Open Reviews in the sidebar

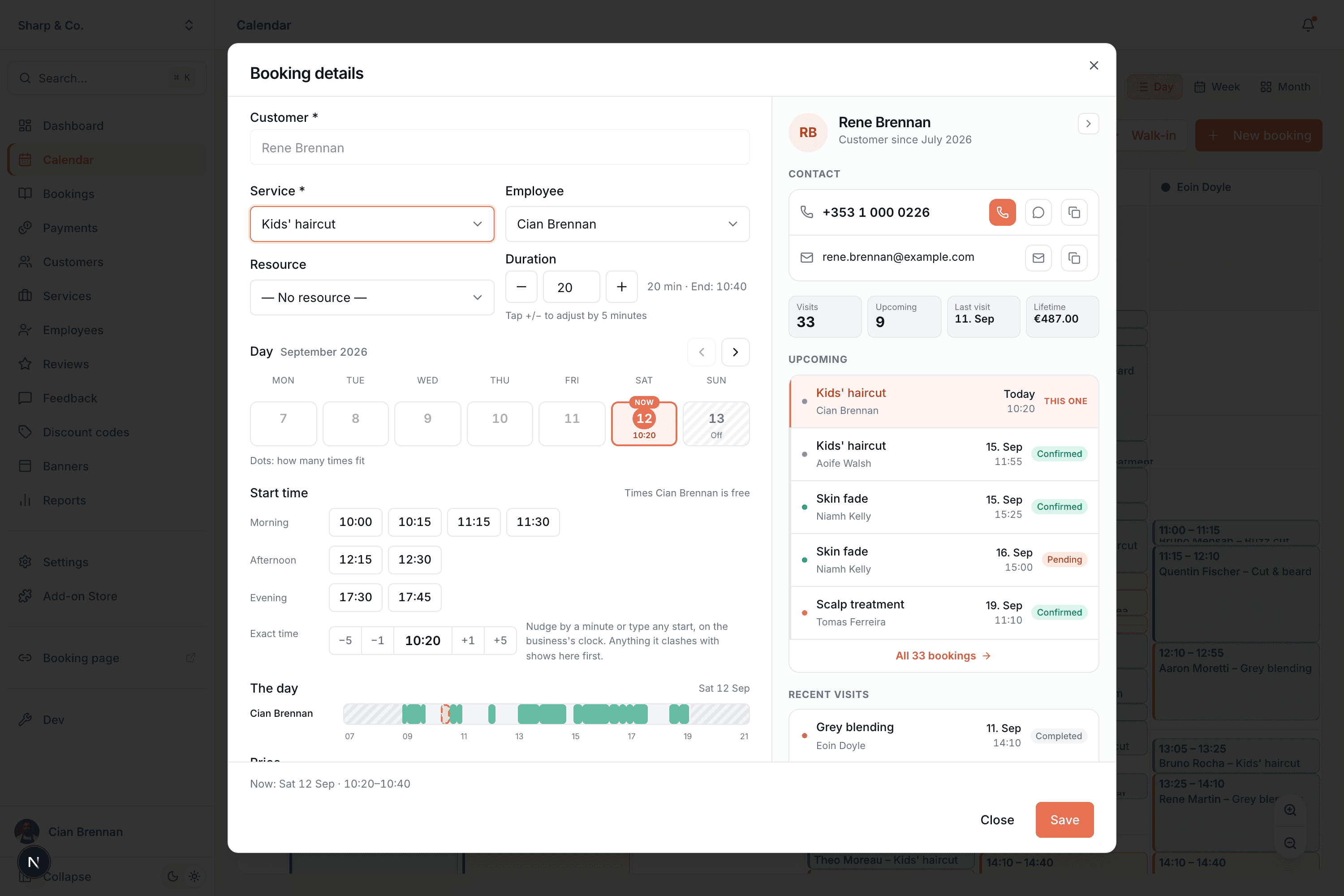coord(107,364)
